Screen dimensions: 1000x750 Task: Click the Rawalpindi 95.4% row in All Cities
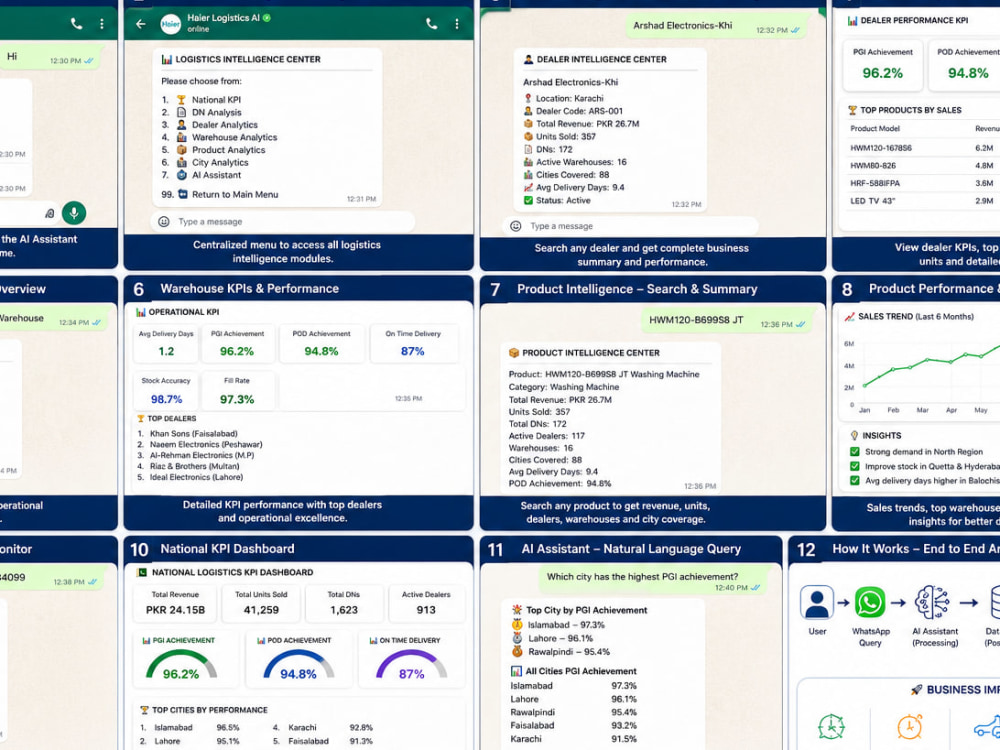573,712
